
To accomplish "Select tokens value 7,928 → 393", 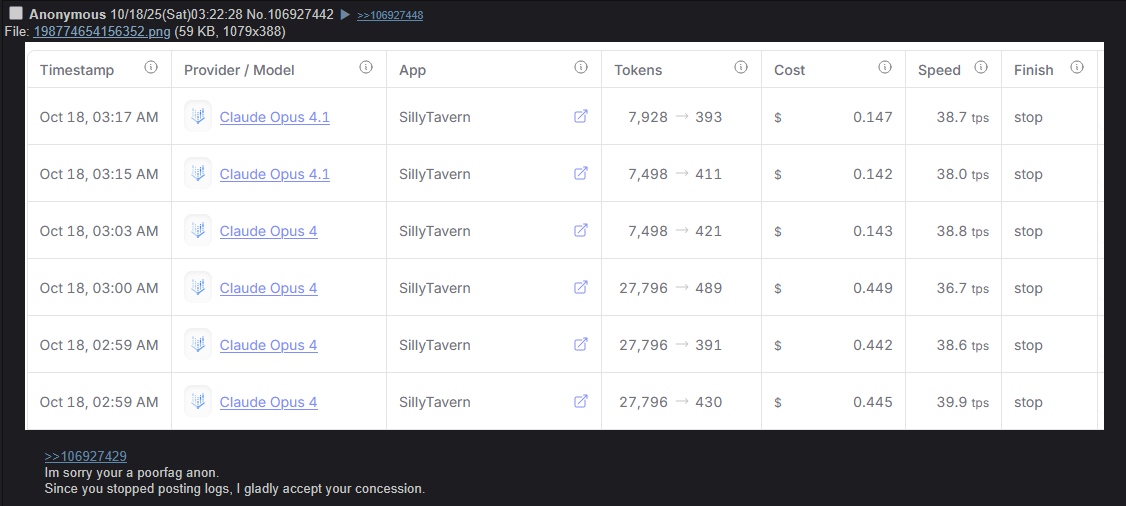I will click(x=675, y=117).
